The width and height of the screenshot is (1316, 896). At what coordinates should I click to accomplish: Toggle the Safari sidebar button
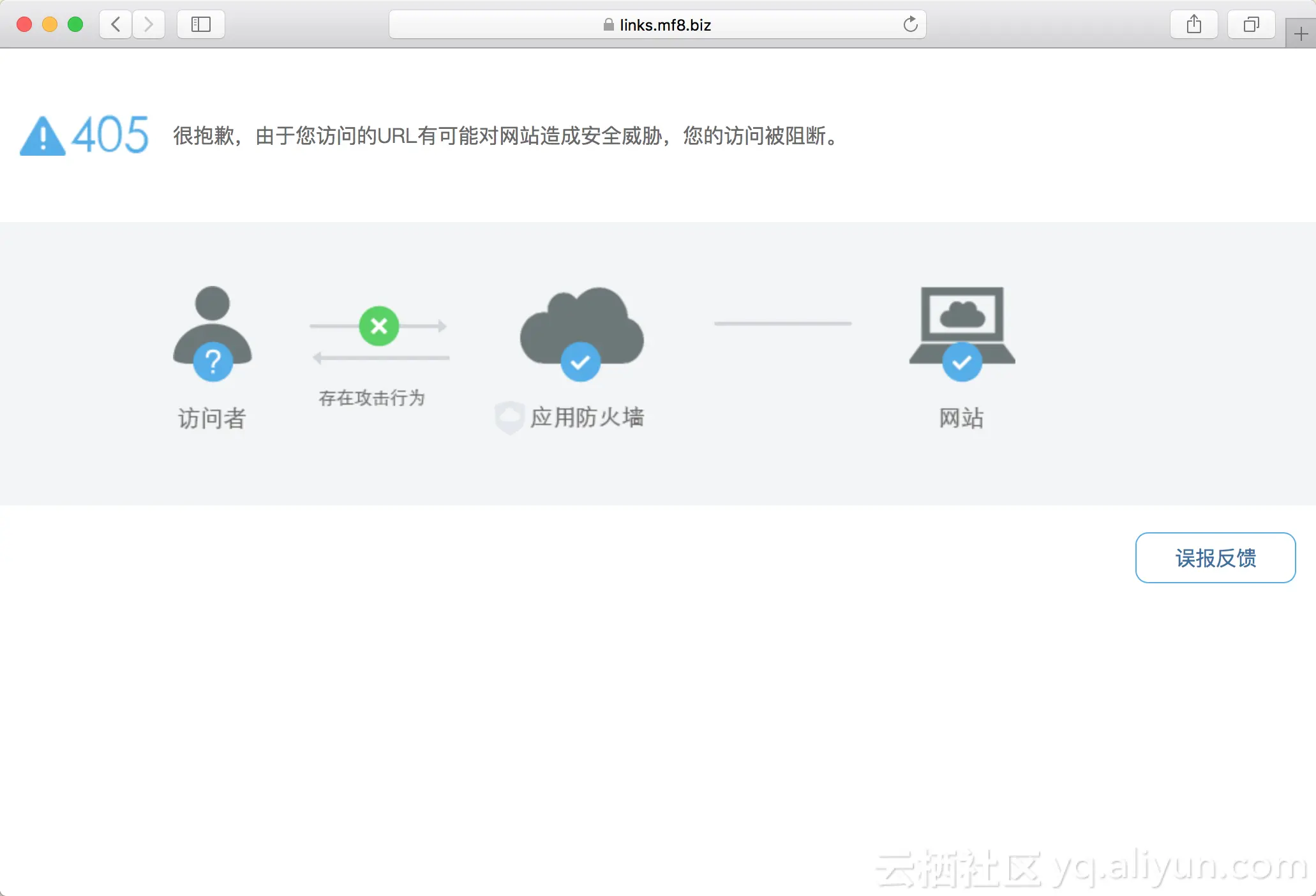[200, 24]
